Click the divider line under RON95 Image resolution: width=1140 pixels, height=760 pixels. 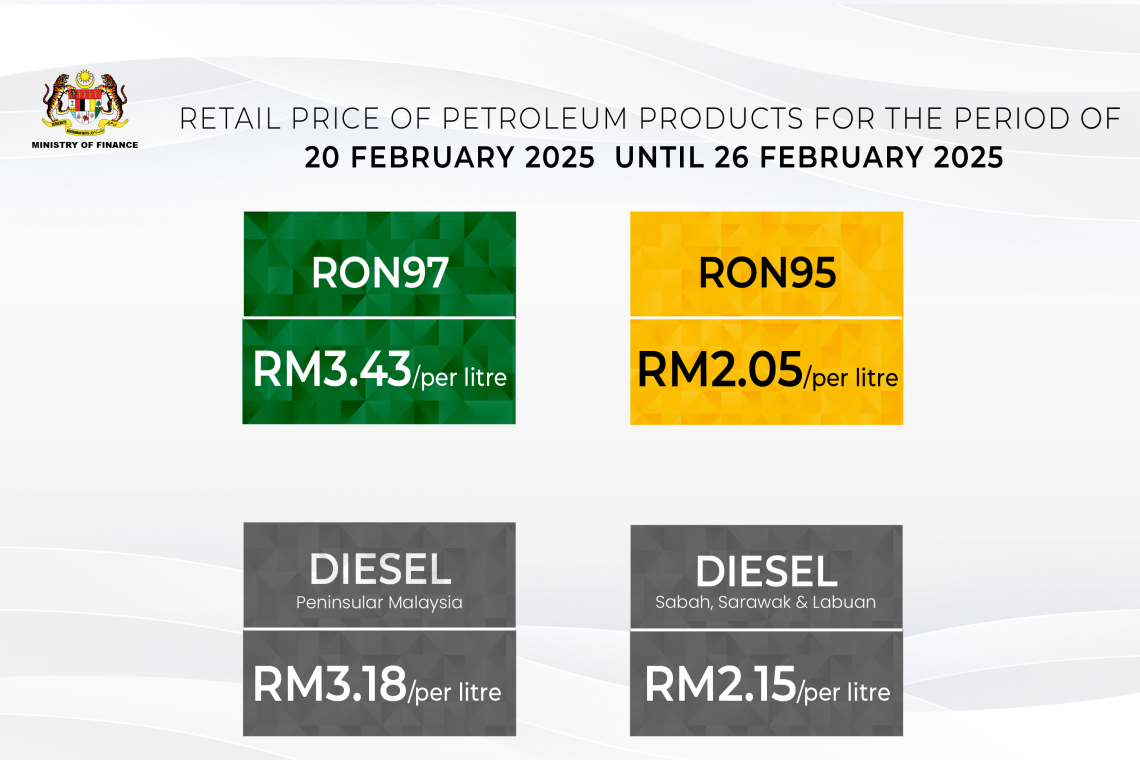(x=766, y=318)
